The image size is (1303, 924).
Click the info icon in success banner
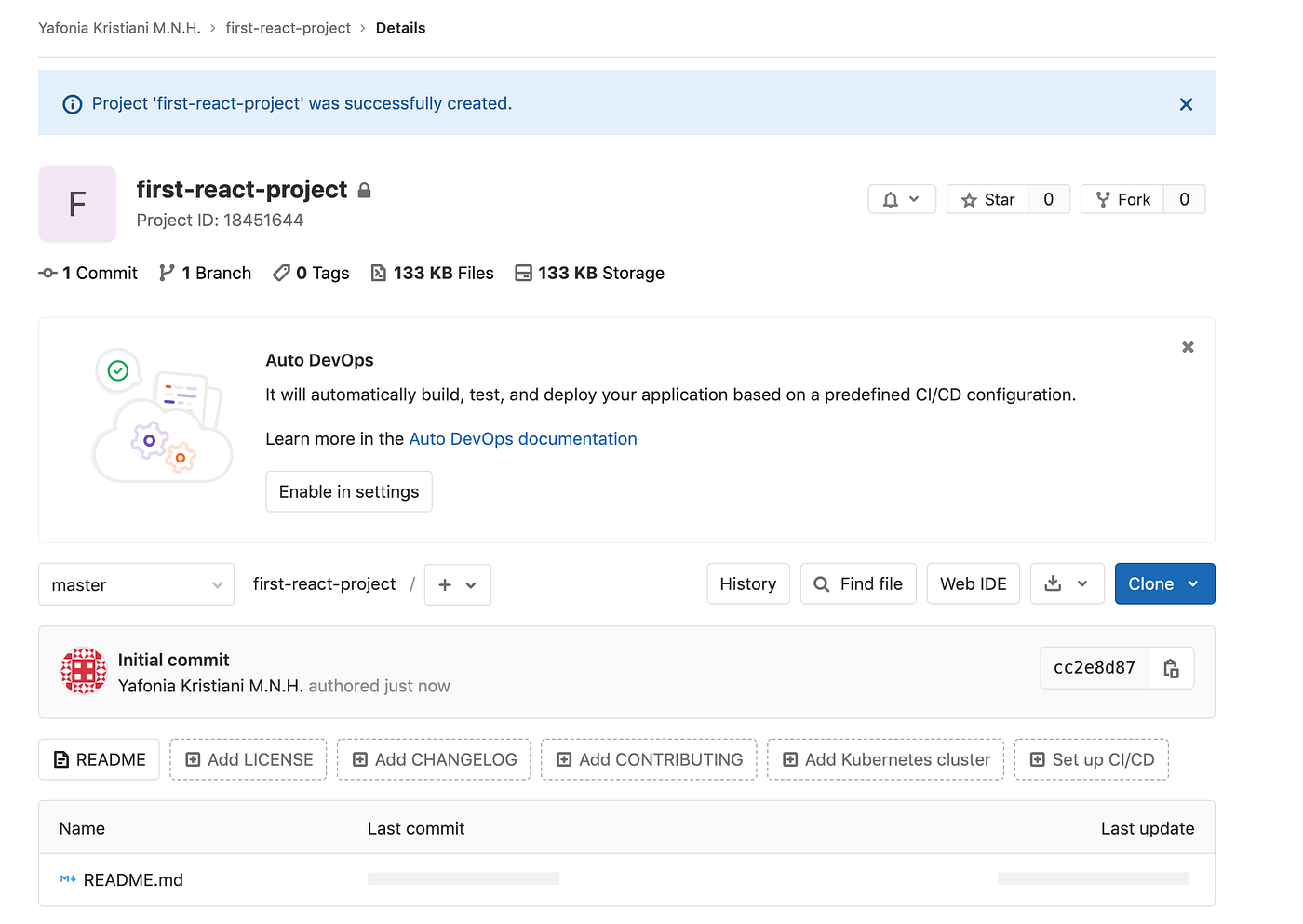(72, 104)
